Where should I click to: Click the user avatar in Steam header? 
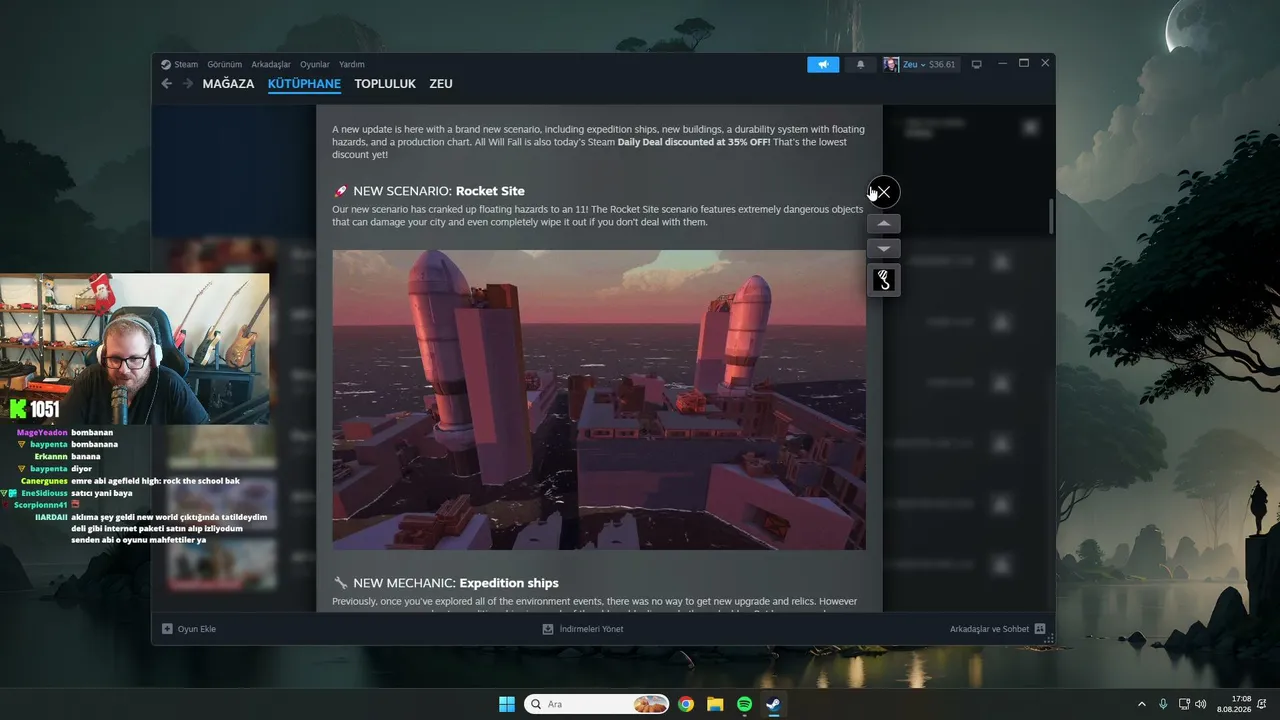tap(890, 65)
